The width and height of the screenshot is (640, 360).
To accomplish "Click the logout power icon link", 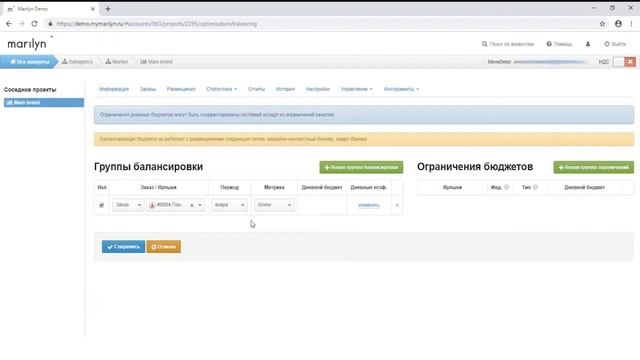I will [x=615, y=44].
